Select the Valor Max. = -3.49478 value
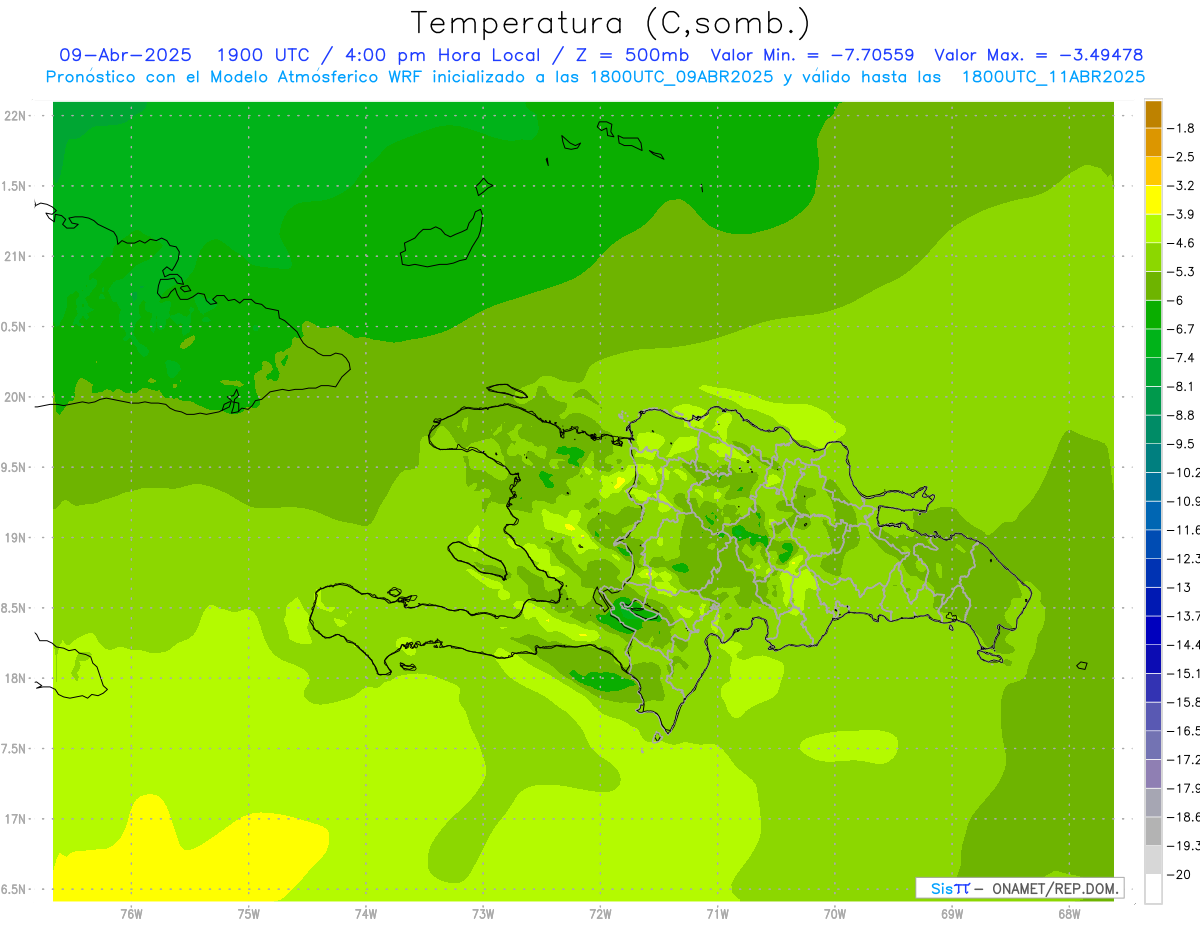1200x927 pixels. pos(1039,55)
